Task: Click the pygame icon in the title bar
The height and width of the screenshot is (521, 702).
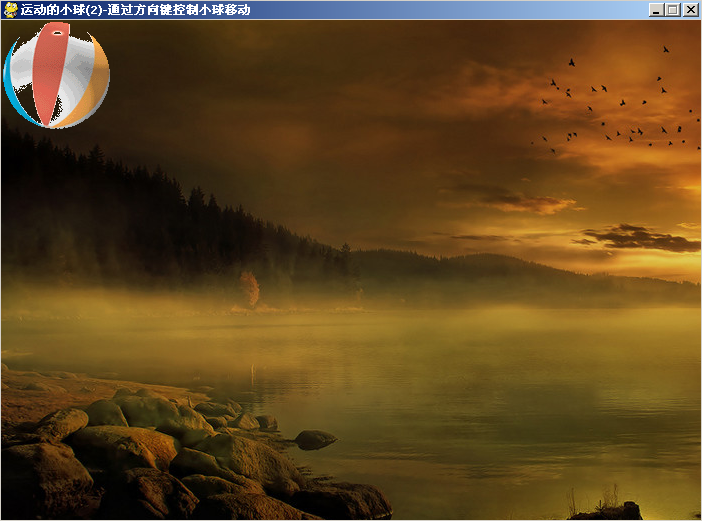Action: [x=10, y=10]
